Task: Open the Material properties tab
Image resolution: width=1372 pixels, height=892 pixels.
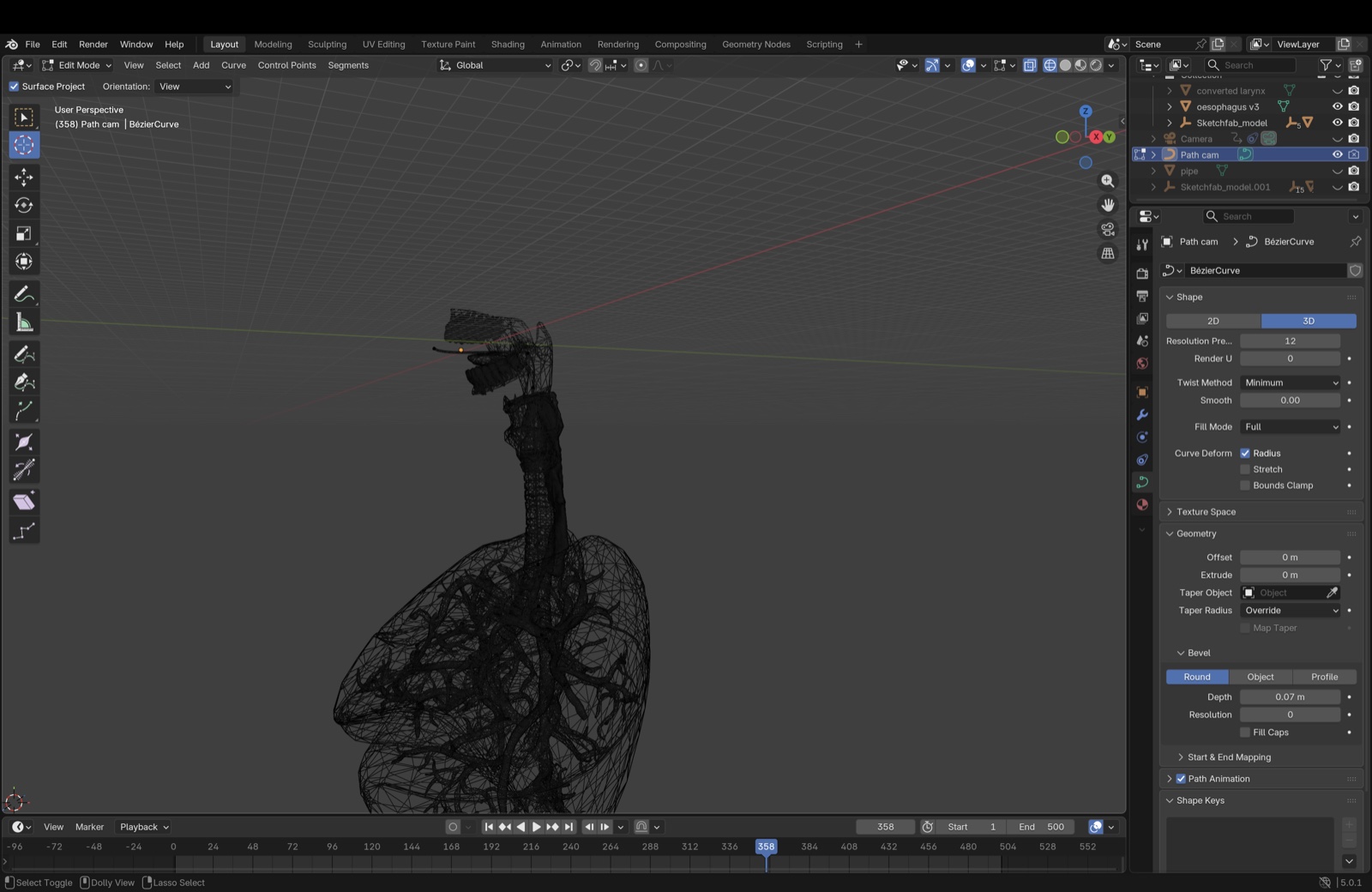Action: (1142, 504)
